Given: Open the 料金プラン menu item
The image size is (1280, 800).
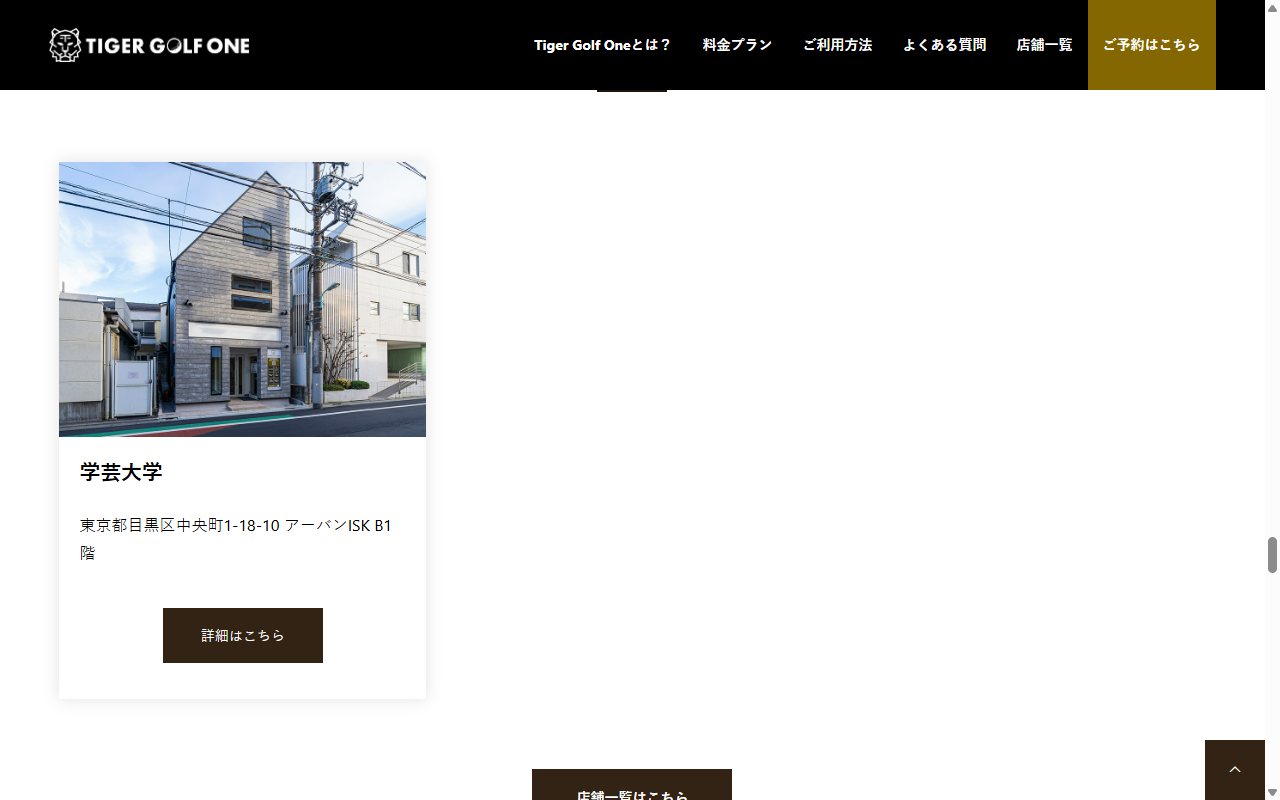Looking at the screenshot, I should pos(737,45).
